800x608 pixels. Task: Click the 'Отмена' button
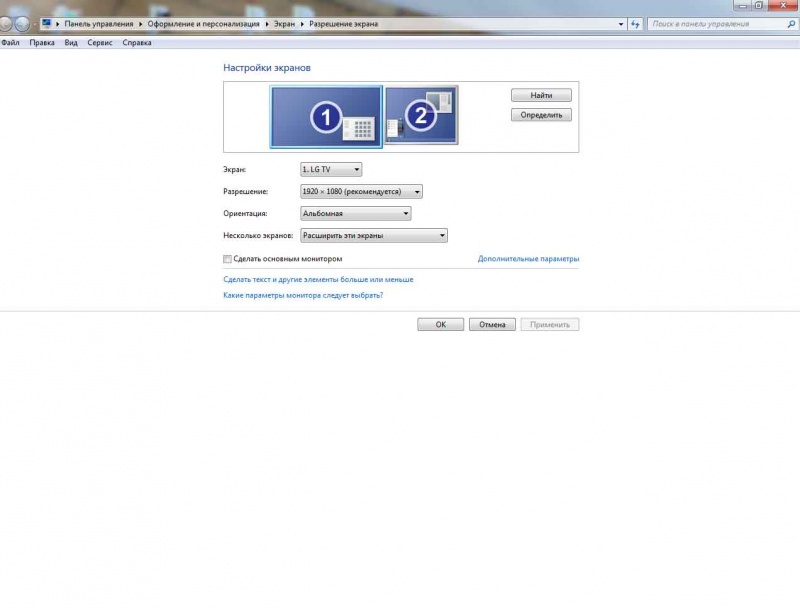(492, 325)
